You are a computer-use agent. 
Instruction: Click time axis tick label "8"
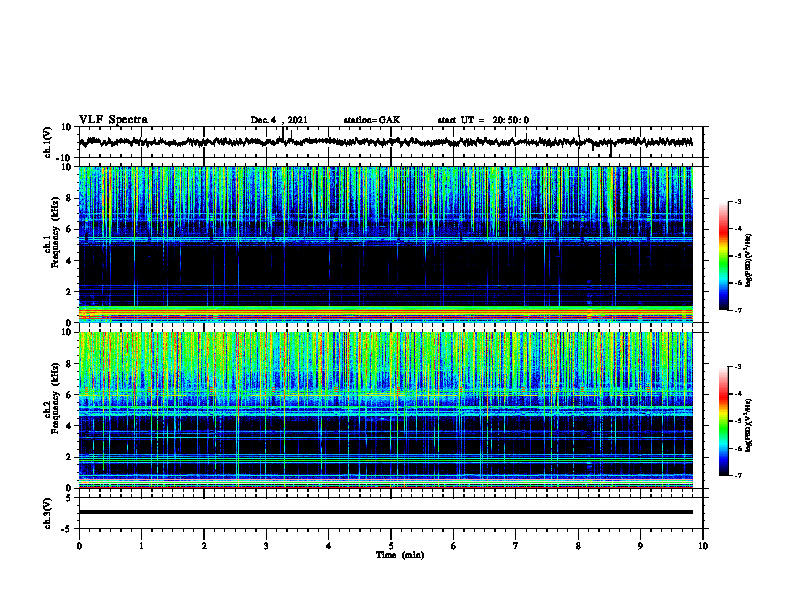click(578, 546)
